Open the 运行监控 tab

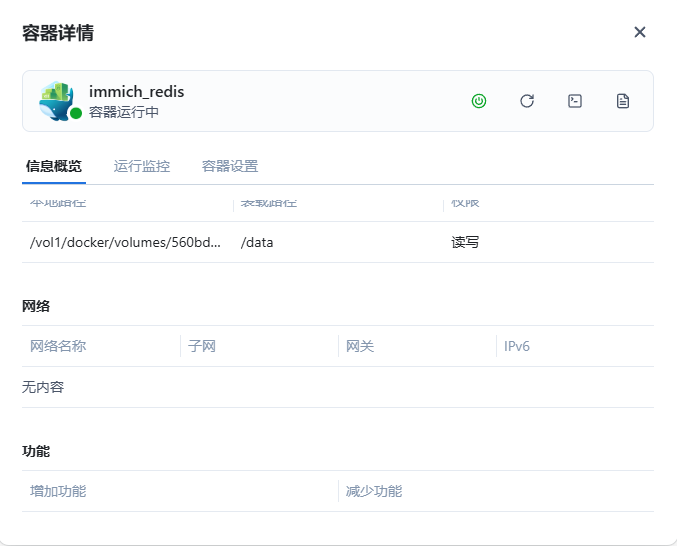point(142,166)
